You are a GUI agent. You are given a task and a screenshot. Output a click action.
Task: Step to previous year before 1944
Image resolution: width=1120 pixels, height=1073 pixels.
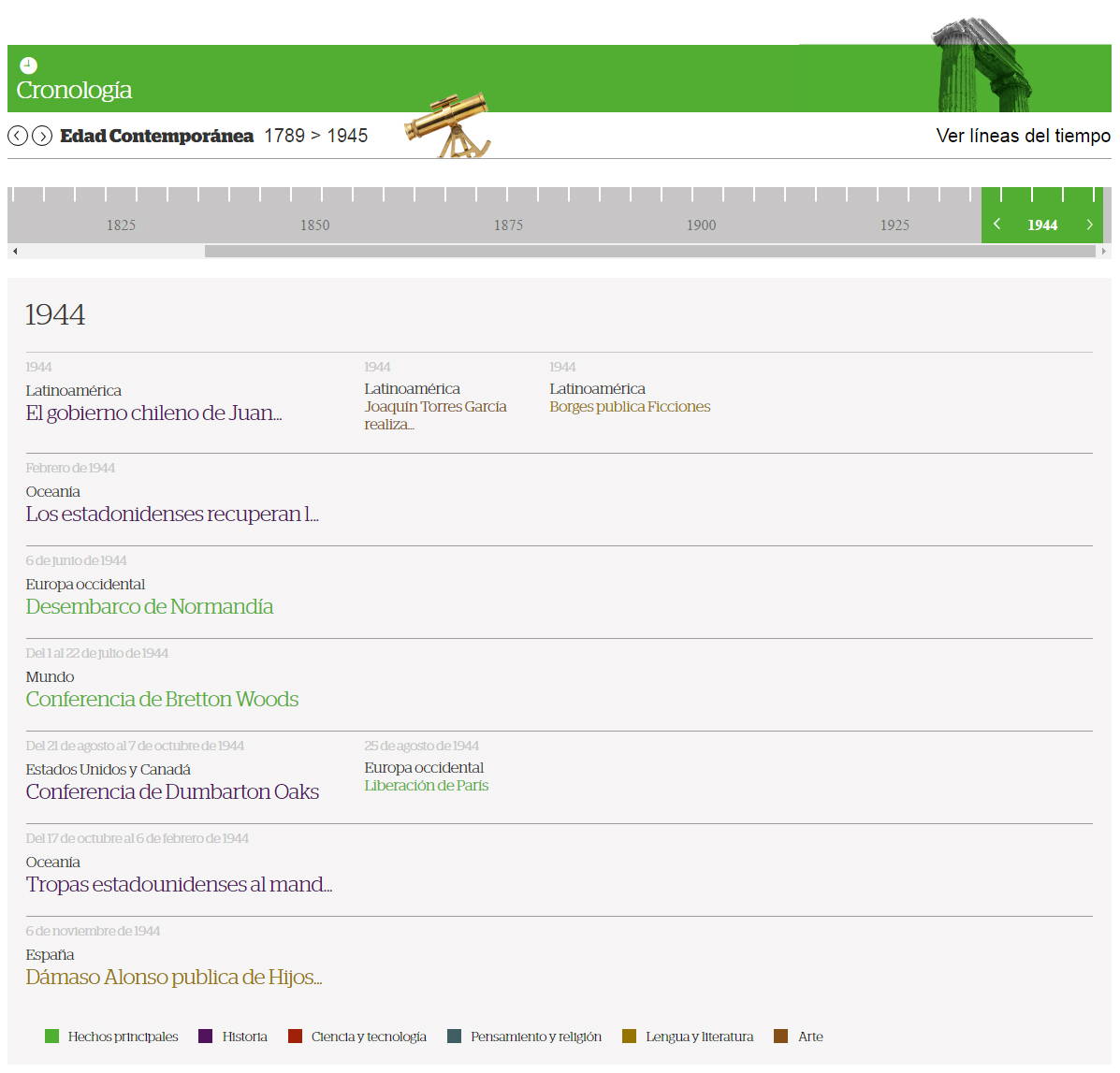coord(997,225)
